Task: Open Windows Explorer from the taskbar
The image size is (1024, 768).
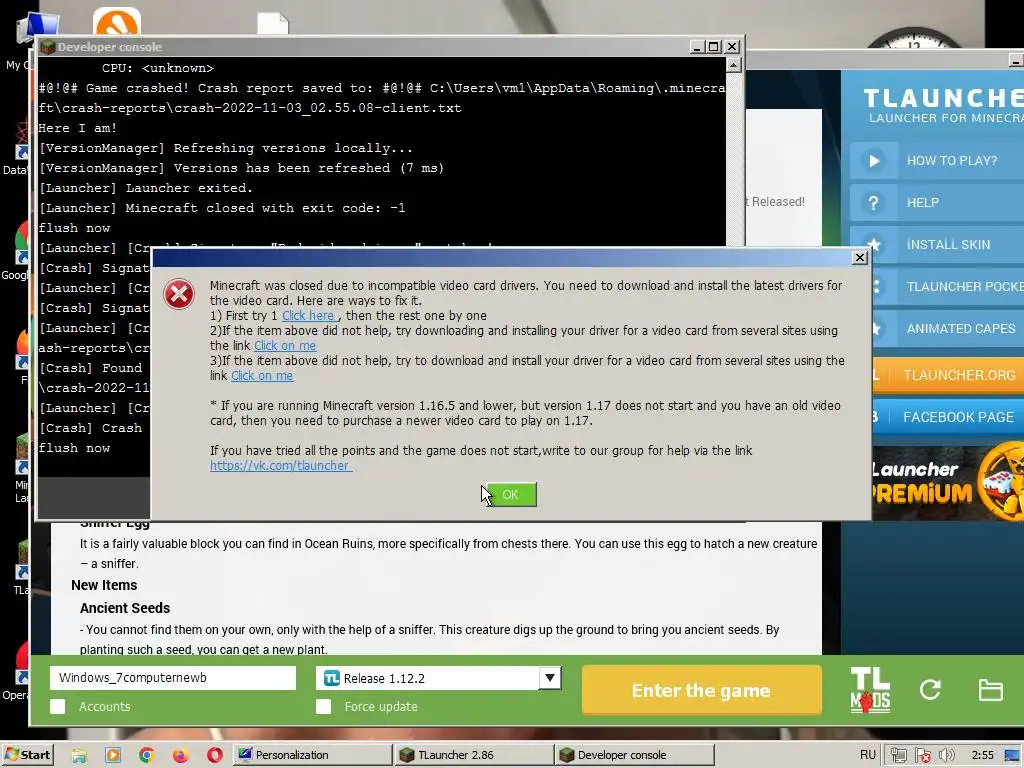Action: coord(79,756)
